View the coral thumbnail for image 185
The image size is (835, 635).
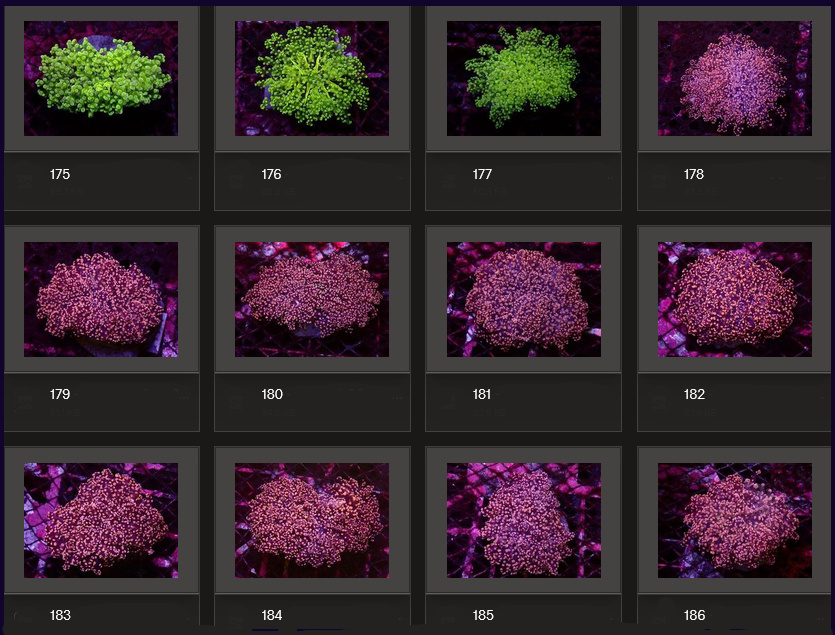click(523, 520)
